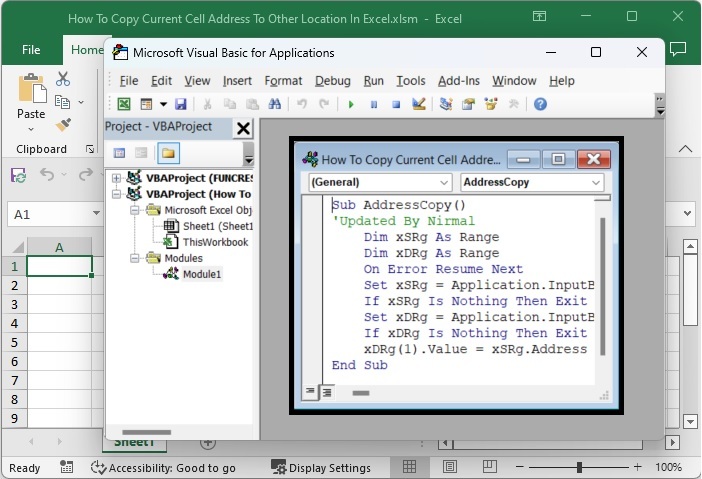Click the Excel Paste button
Viewport: 702px width, 479px height.
tap(31, 102)
